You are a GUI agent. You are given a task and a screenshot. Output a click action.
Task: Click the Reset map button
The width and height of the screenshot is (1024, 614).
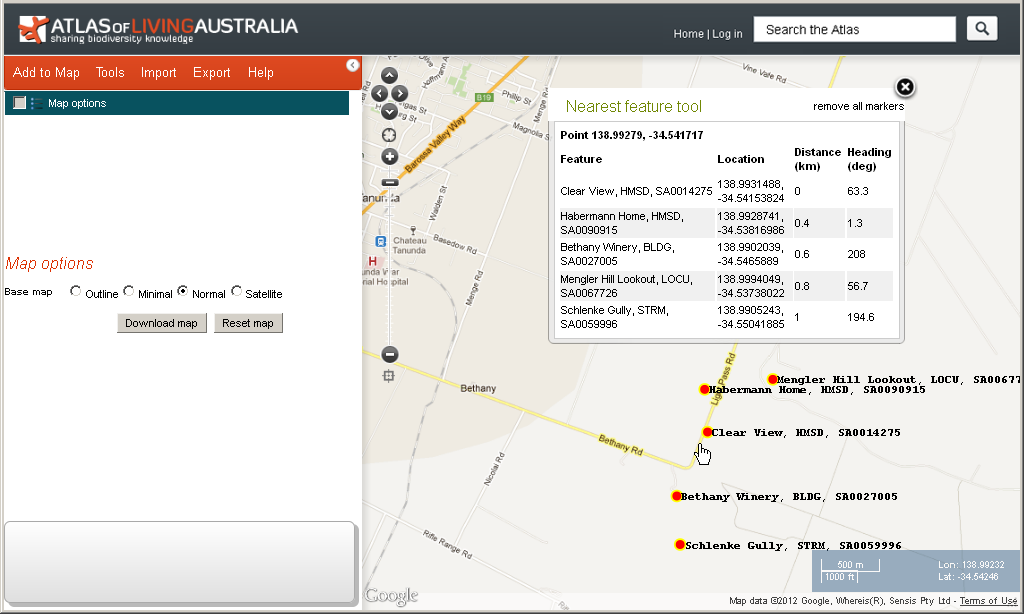[x=248, y=323]
